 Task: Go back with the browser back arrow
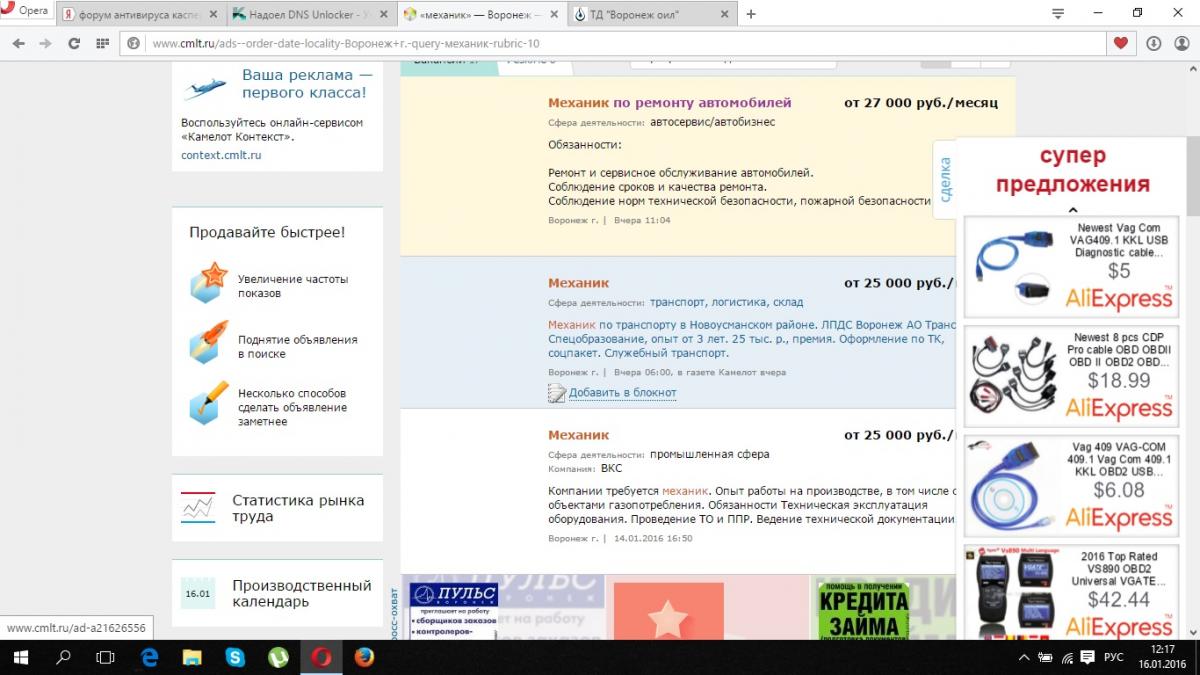pos(17,43)
